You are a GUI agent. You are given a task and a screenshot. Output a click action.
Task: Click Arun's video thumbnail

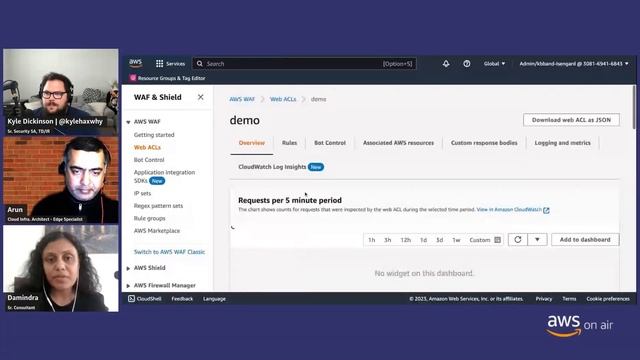coord(61,180)
